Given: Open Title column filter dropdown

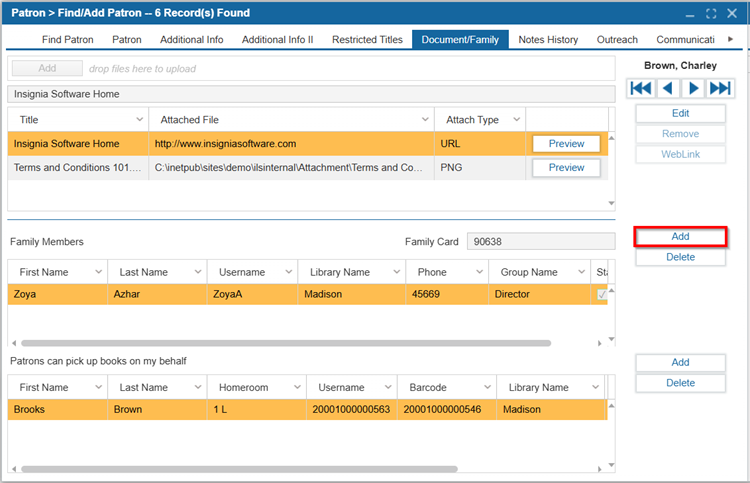Looking at the screenshot, I should coord(139,120).
